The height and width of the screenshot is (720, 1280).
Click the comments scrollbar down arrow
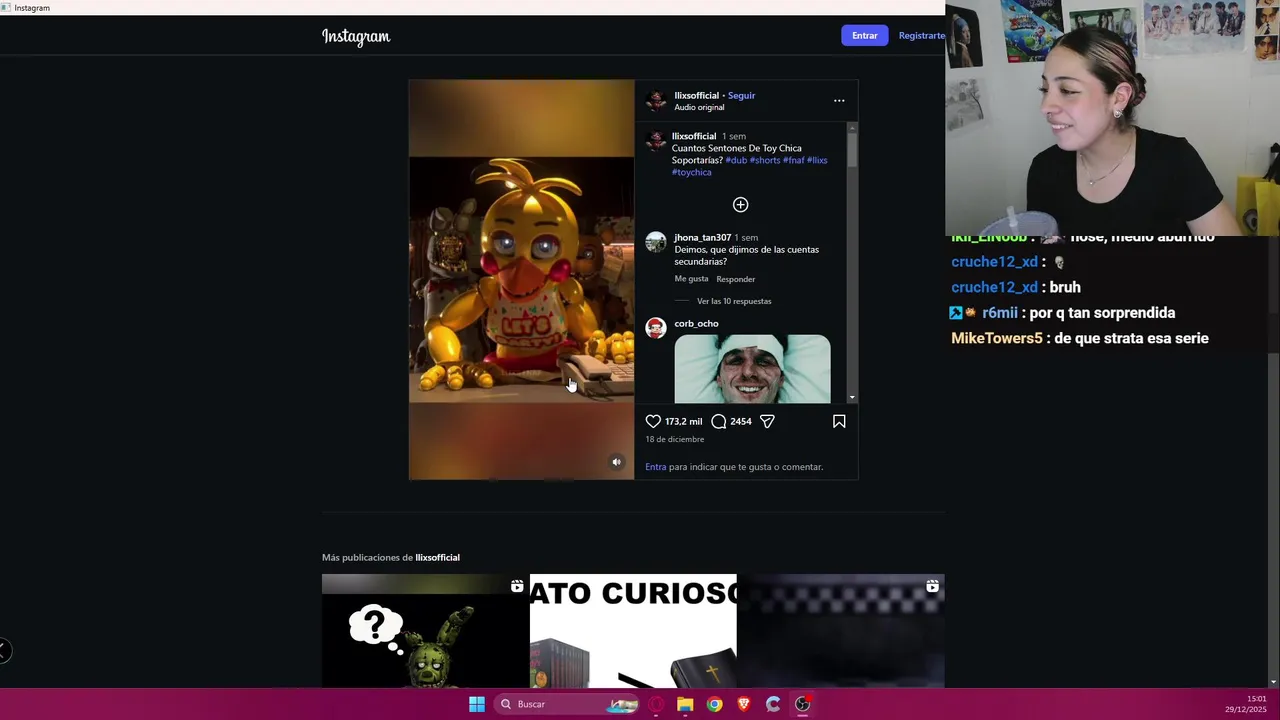tap(852, 397)
